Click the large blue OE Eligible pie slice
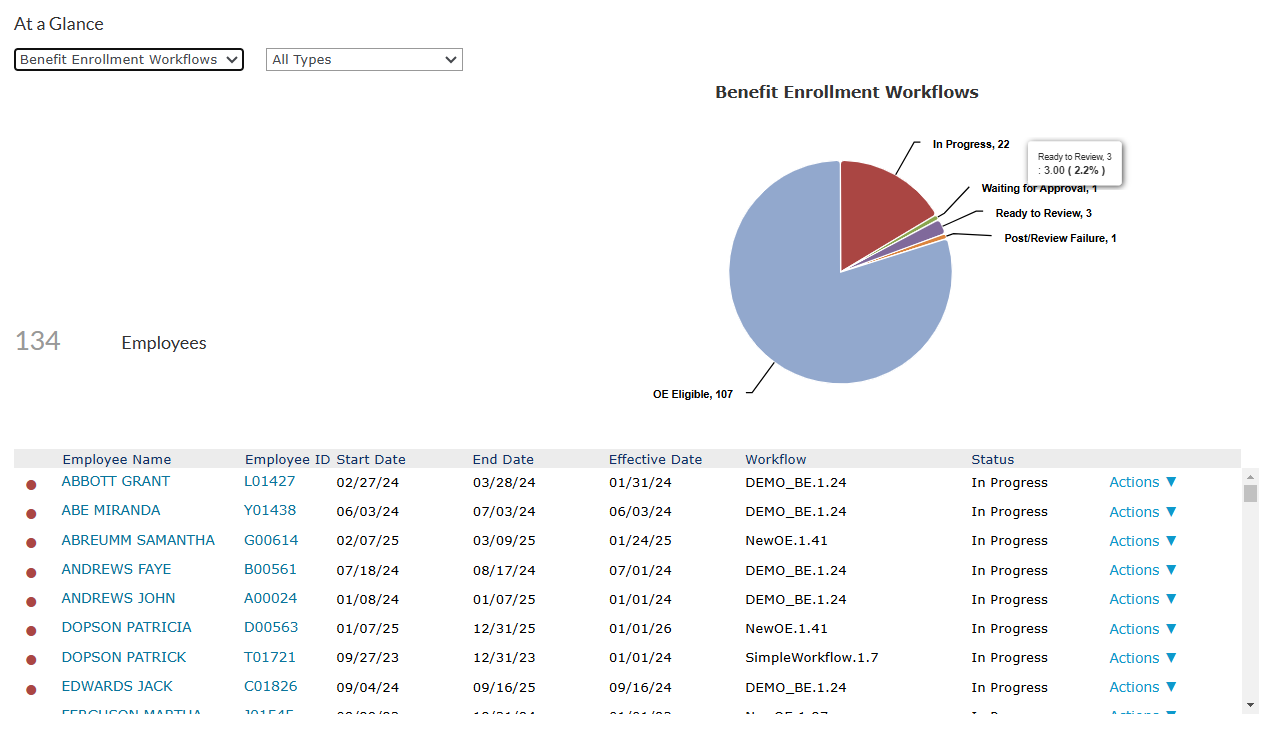 (x=820, y=310)
